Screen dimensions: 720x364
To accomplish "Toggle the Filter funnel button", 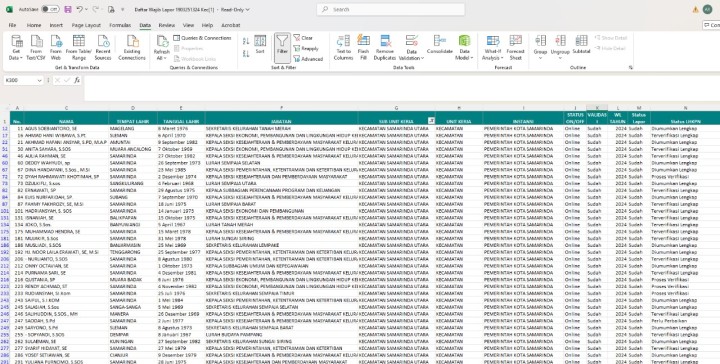I will 282,48.
